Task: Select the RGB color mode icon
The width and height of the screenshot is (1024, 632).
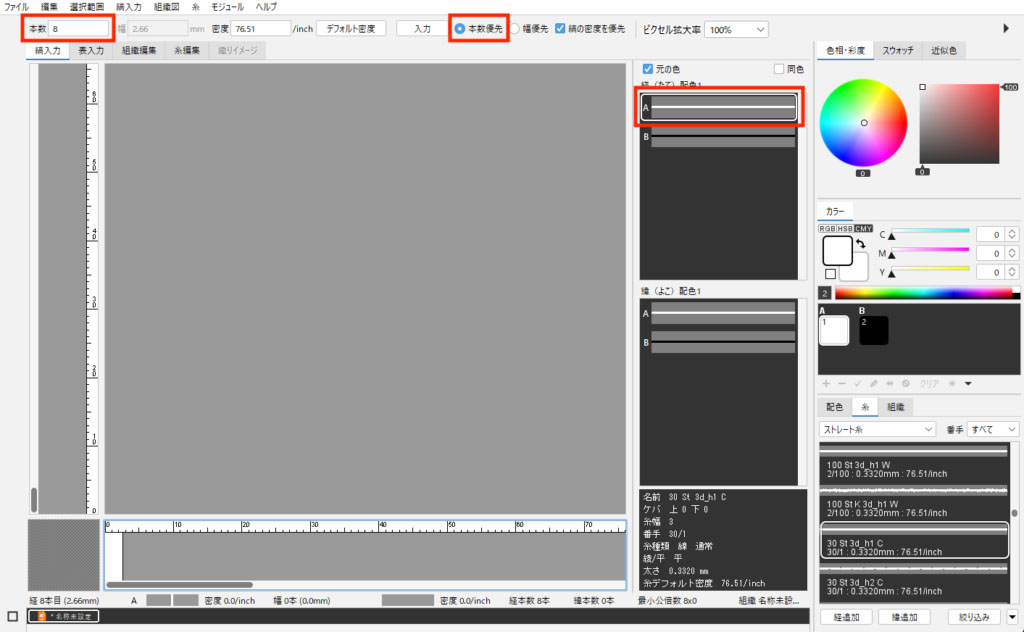Action: tap(827, 228)
